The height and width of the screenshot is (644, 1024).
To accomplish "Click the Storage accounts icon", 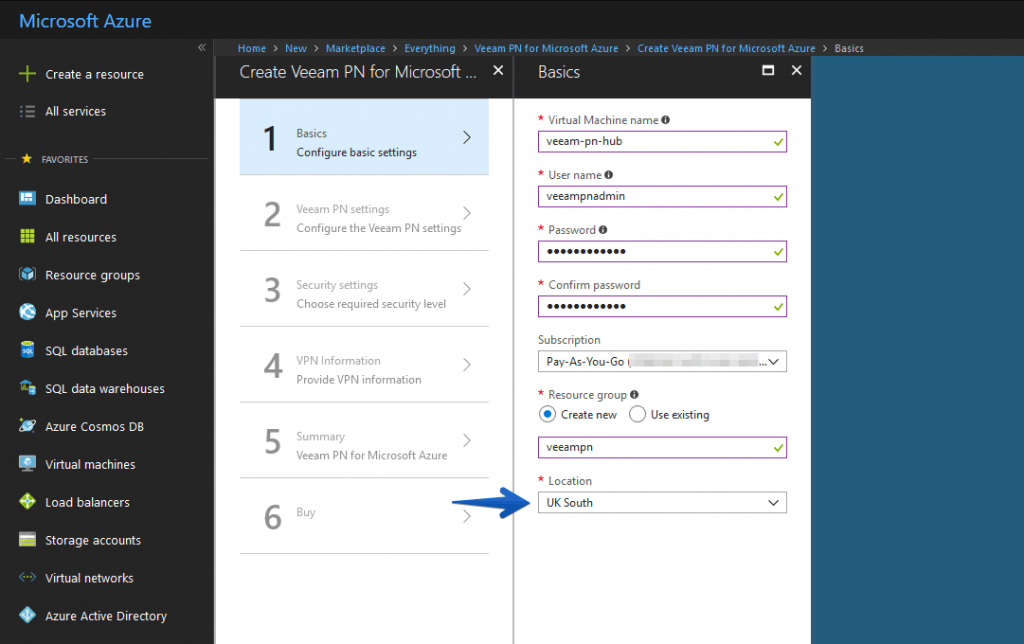I will 27,540.
